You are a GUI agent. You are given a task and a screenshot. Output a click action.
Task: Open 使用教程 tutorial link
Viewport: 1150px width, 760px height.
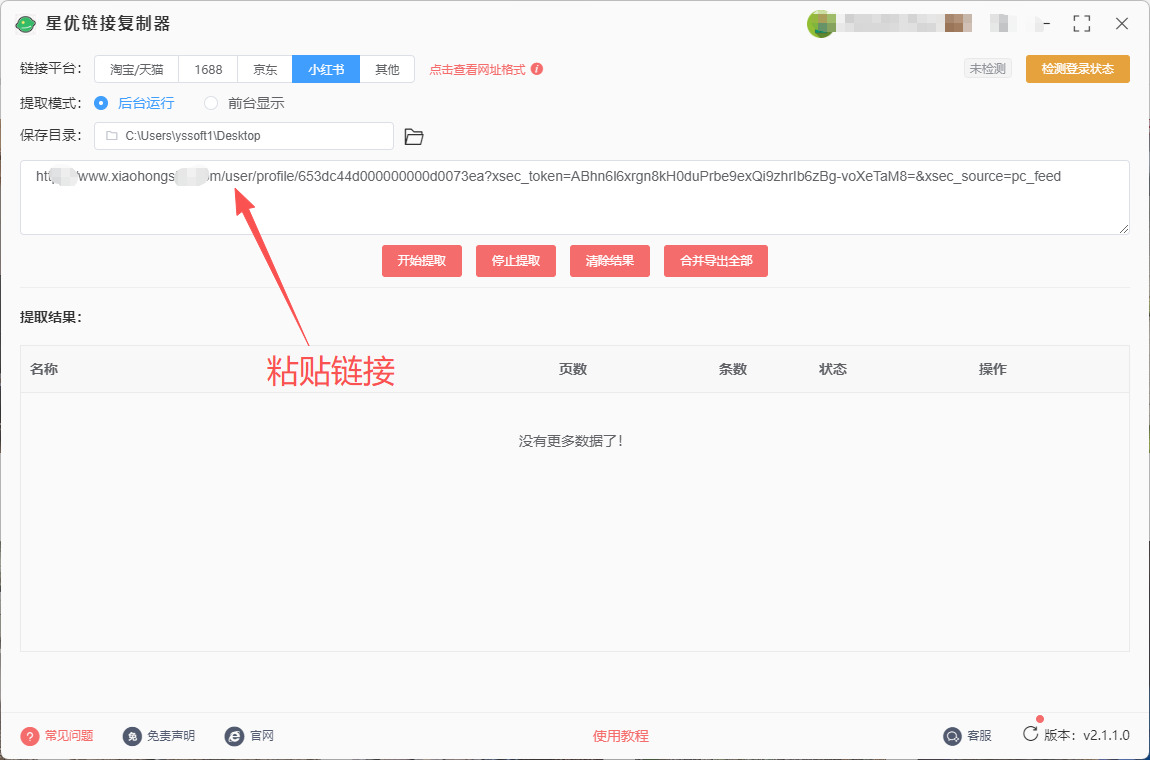[620, 736]
